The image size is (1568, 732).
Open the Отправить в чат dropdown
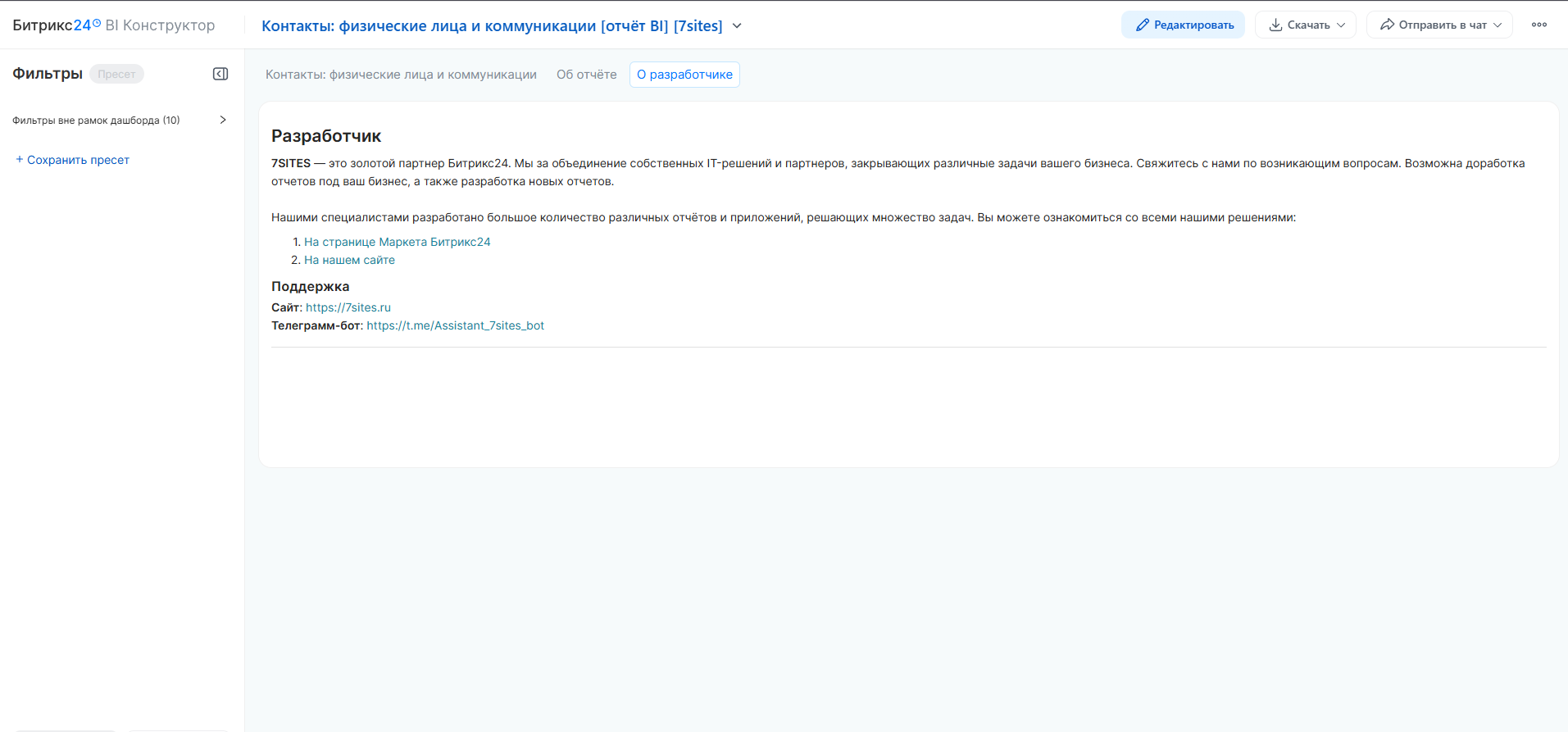coord(1439,25)
